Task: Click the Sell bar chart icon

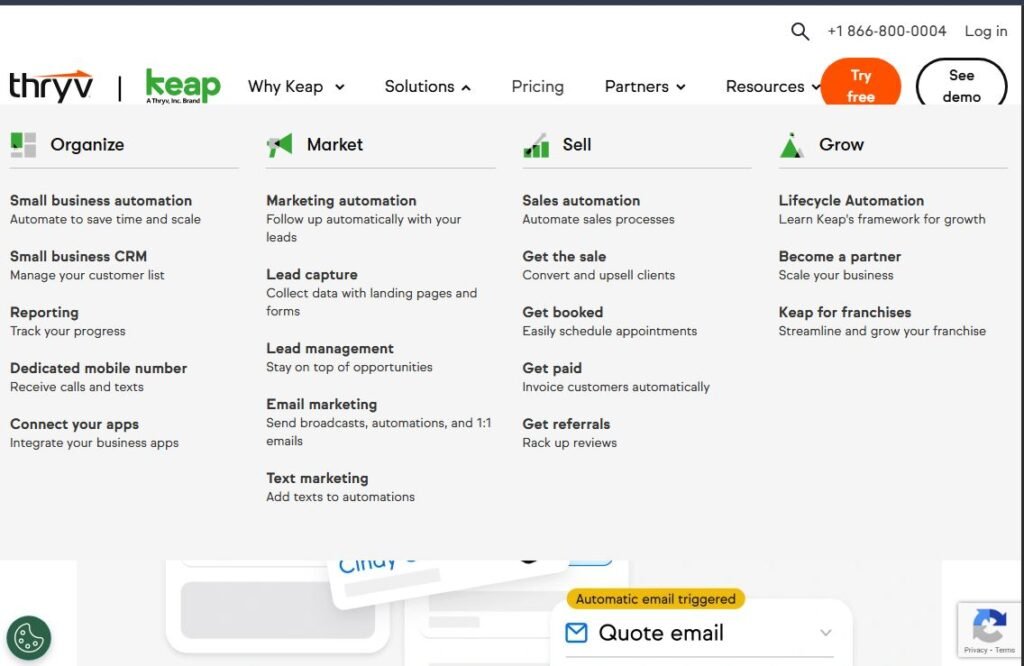Action: pos(536,145)
